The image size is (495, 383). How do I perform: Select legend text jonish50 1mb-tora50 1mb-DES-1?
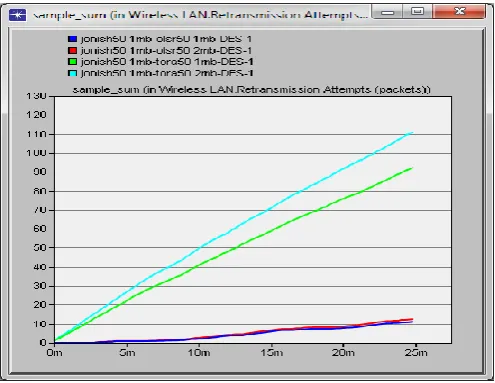pos(167,62)
